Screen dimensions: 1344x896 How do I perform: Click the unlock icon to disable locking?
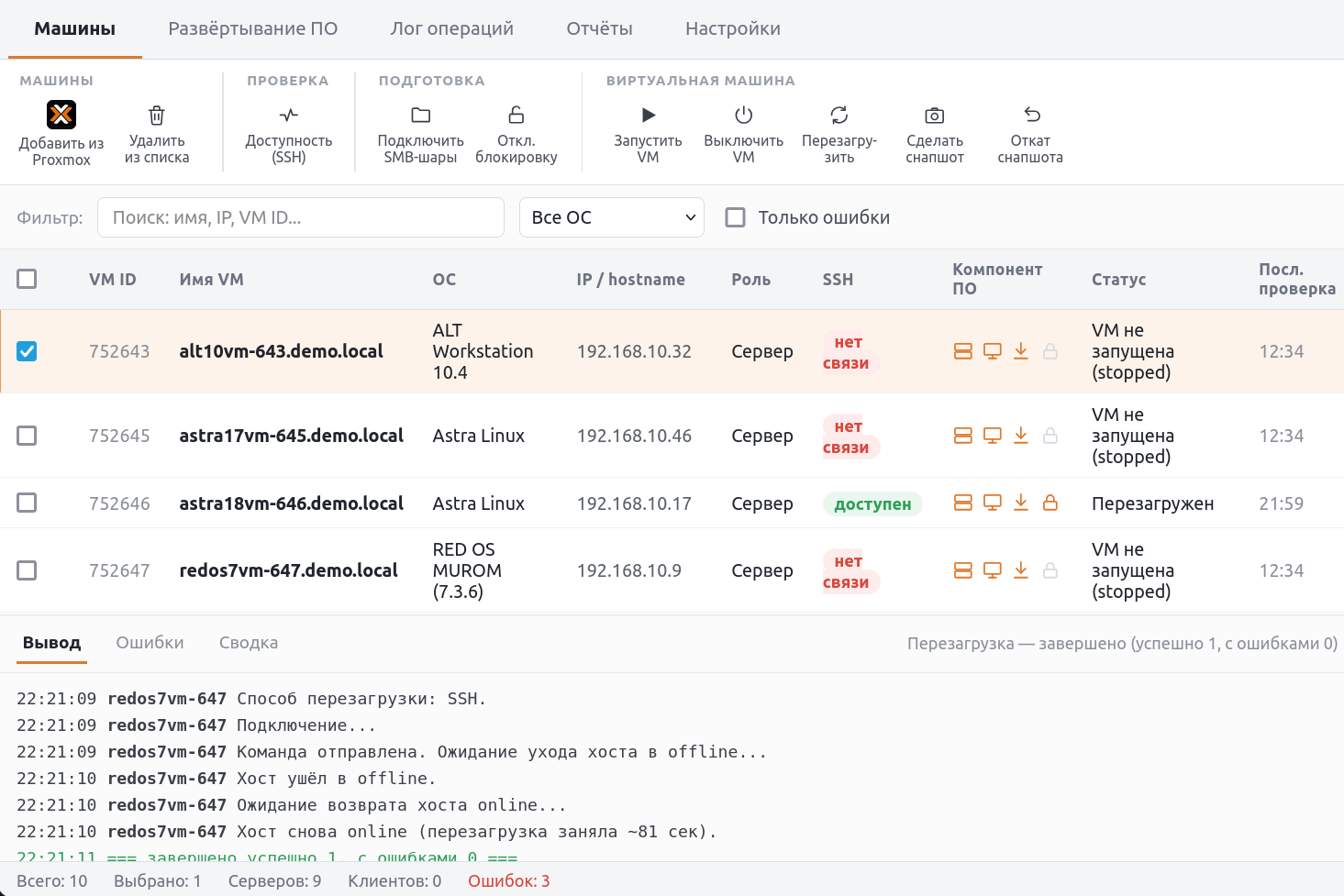point(516,115)
